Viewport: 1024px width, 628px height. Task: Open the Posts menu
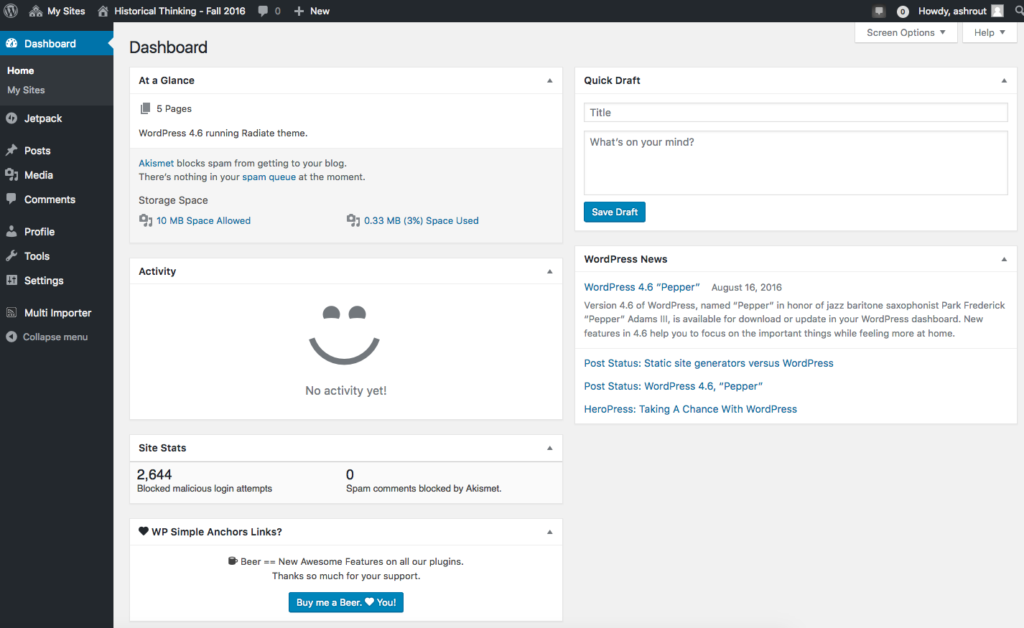click(x=37, y=150)
